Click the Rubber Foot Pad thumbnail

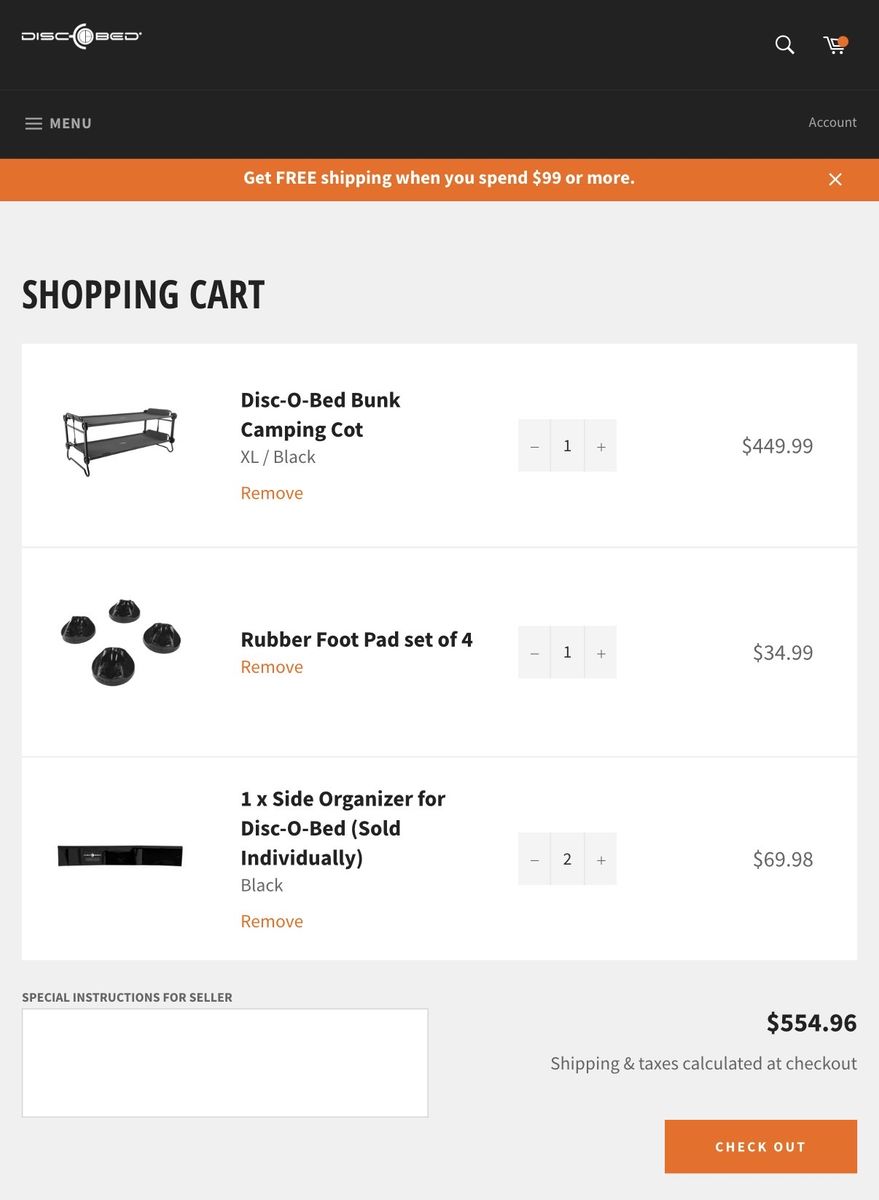(x=120, y=642)
